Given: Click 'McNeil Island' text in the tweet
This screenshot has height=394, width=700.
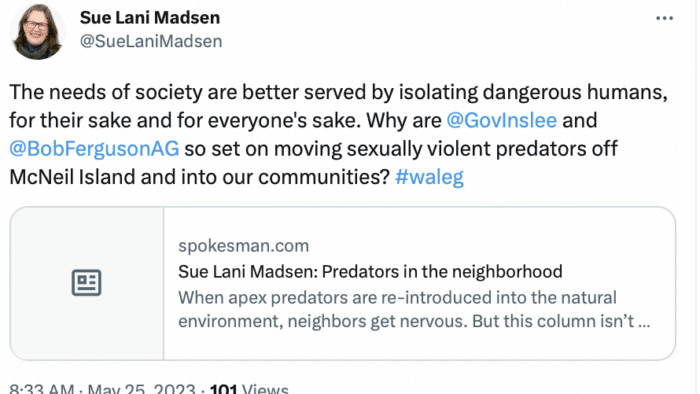Looking at the screenshot, I should click(72, 177).
